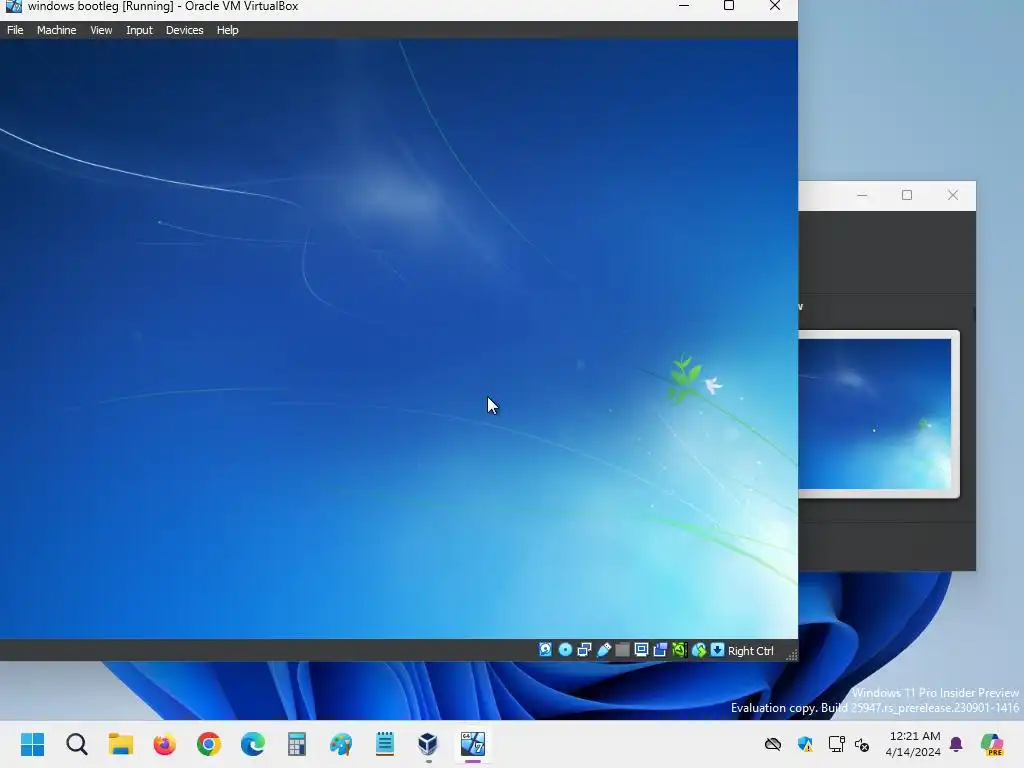Click the network tray icon

[x=837, y=744]
